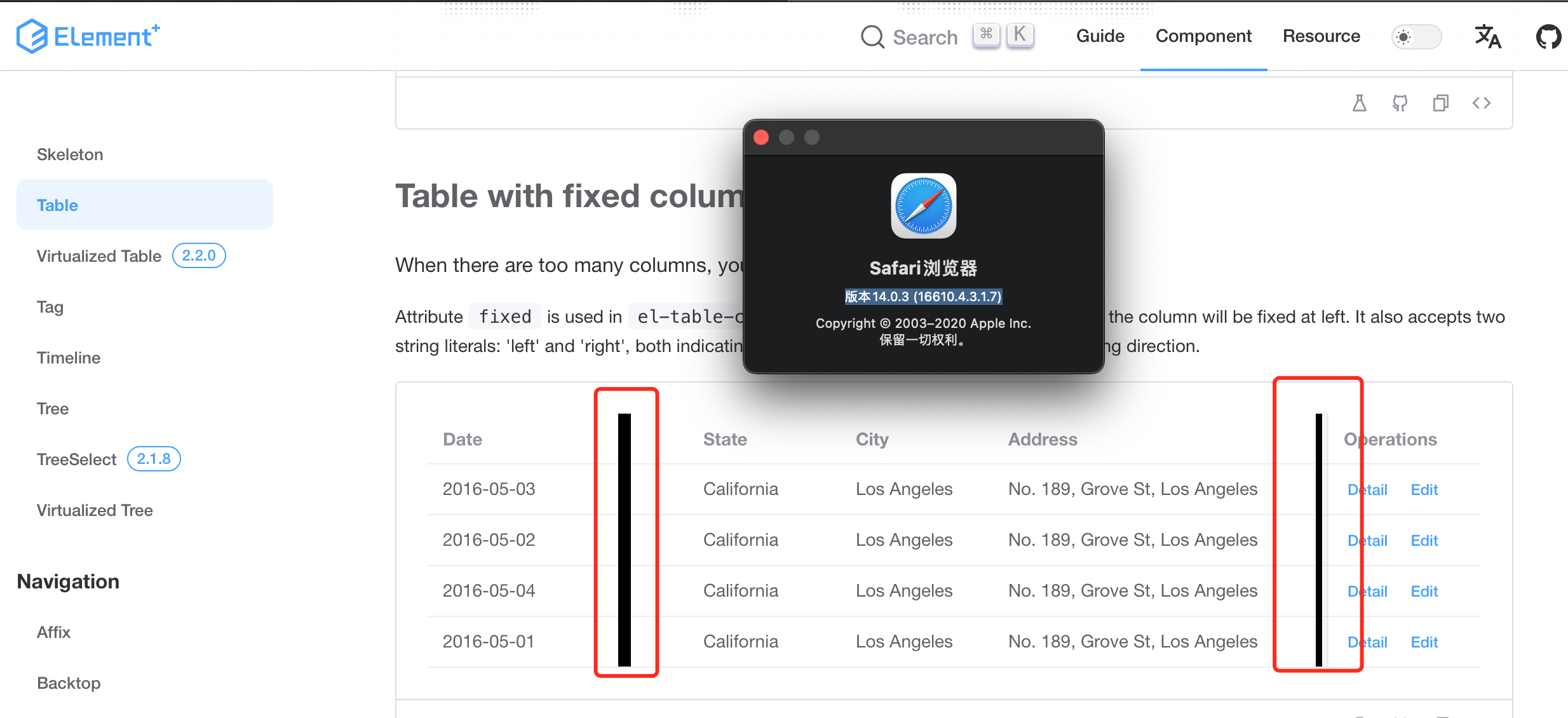Click the Search input in header
The width and height of the screenshot is (1568, 718).
click(x=925, y=37)
